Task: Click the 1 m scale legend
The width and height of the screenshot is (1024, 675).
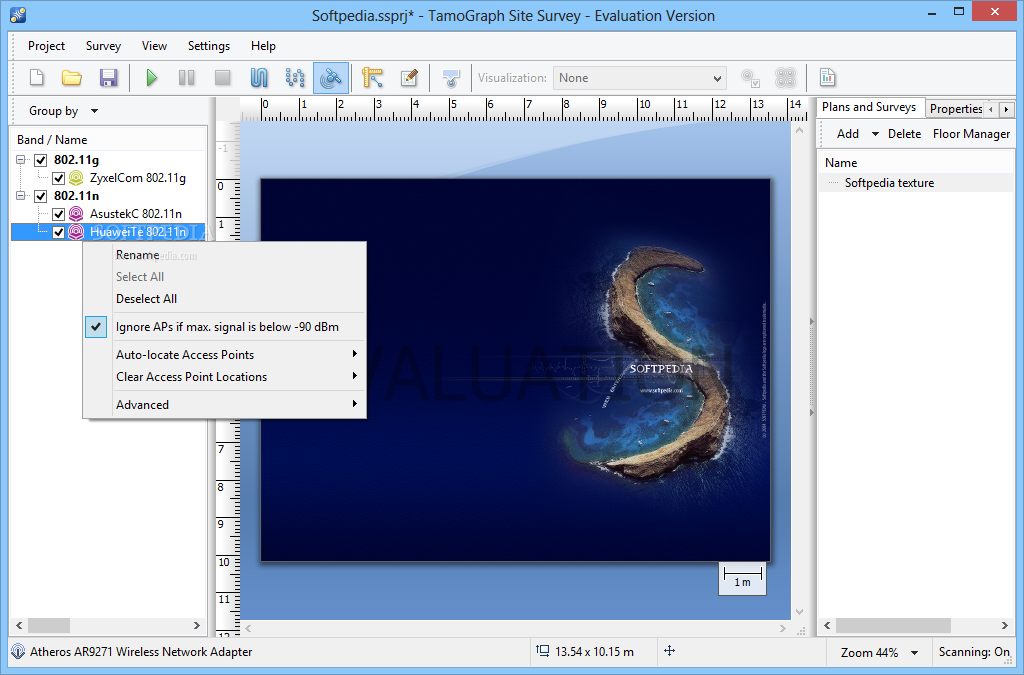Action: [743, 578]
